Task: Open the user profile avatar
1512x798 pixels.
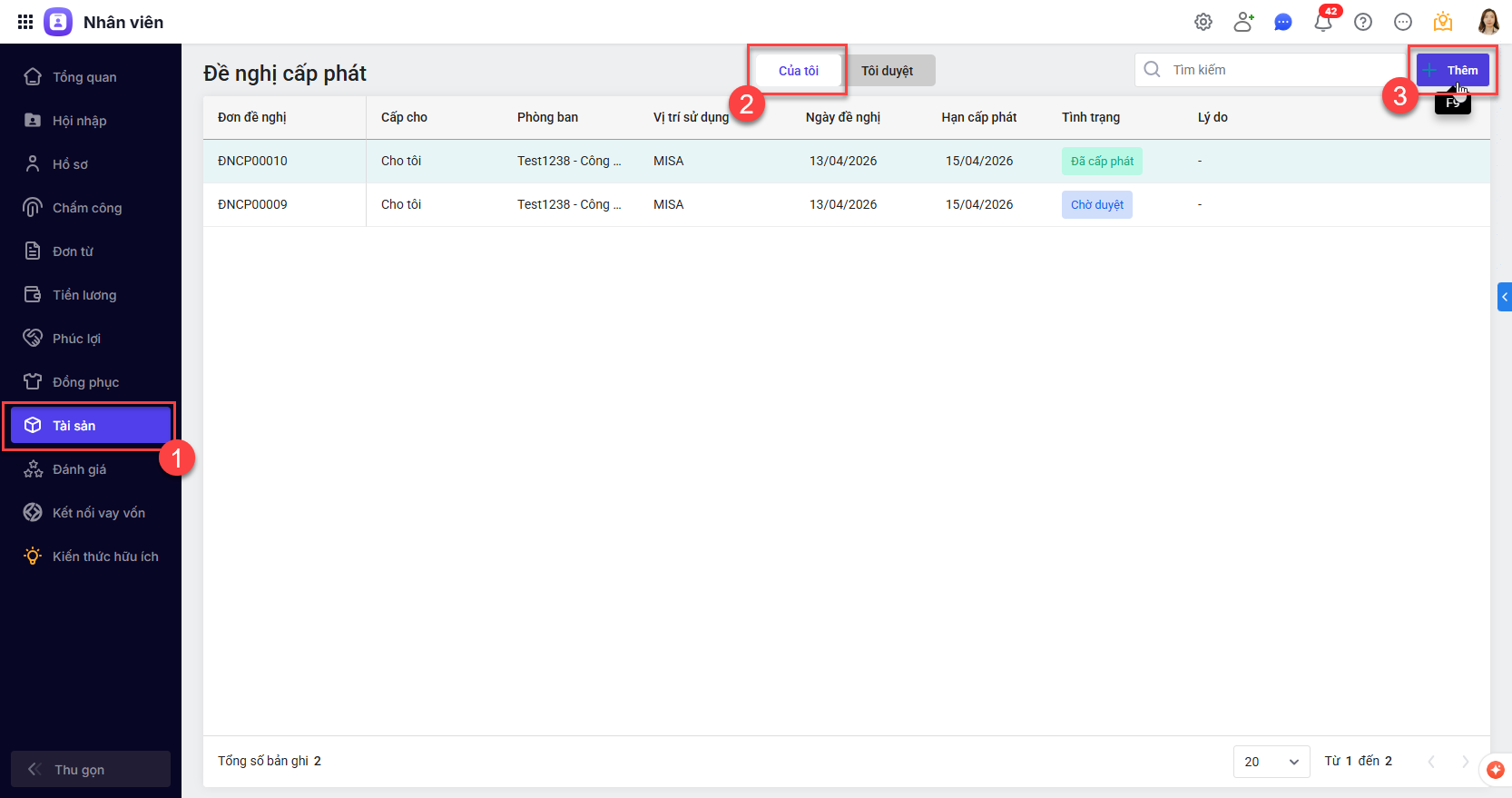Action: click(x=1488, y=22)
